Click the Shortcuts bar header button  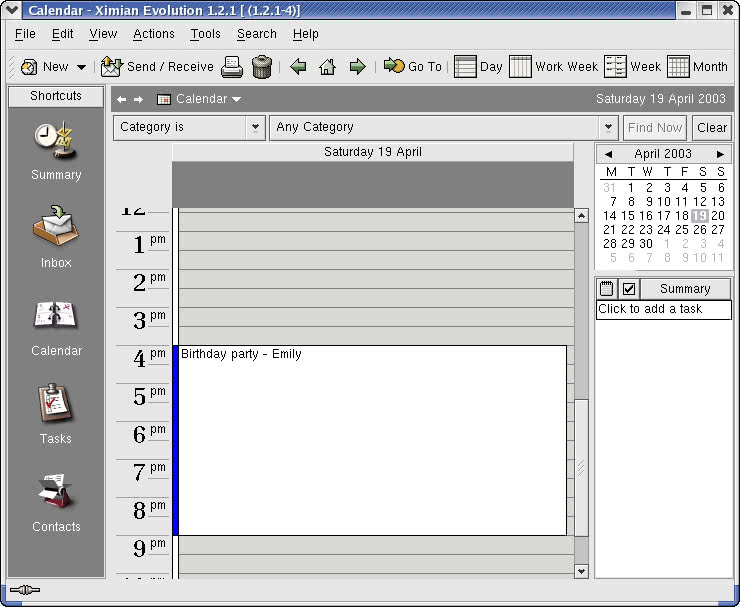56,96
